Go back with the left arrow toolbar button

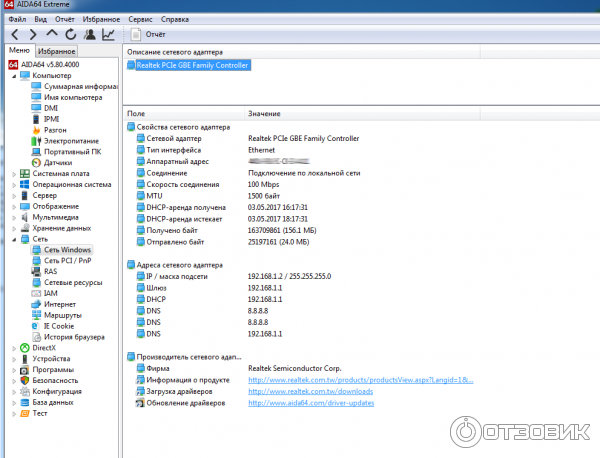15,34
